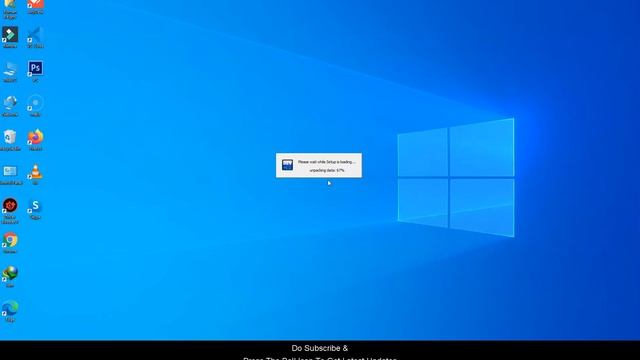Open the Firefox desktop shortcut
The height and width of the screenshot is (360, 640).
point(35,138)
